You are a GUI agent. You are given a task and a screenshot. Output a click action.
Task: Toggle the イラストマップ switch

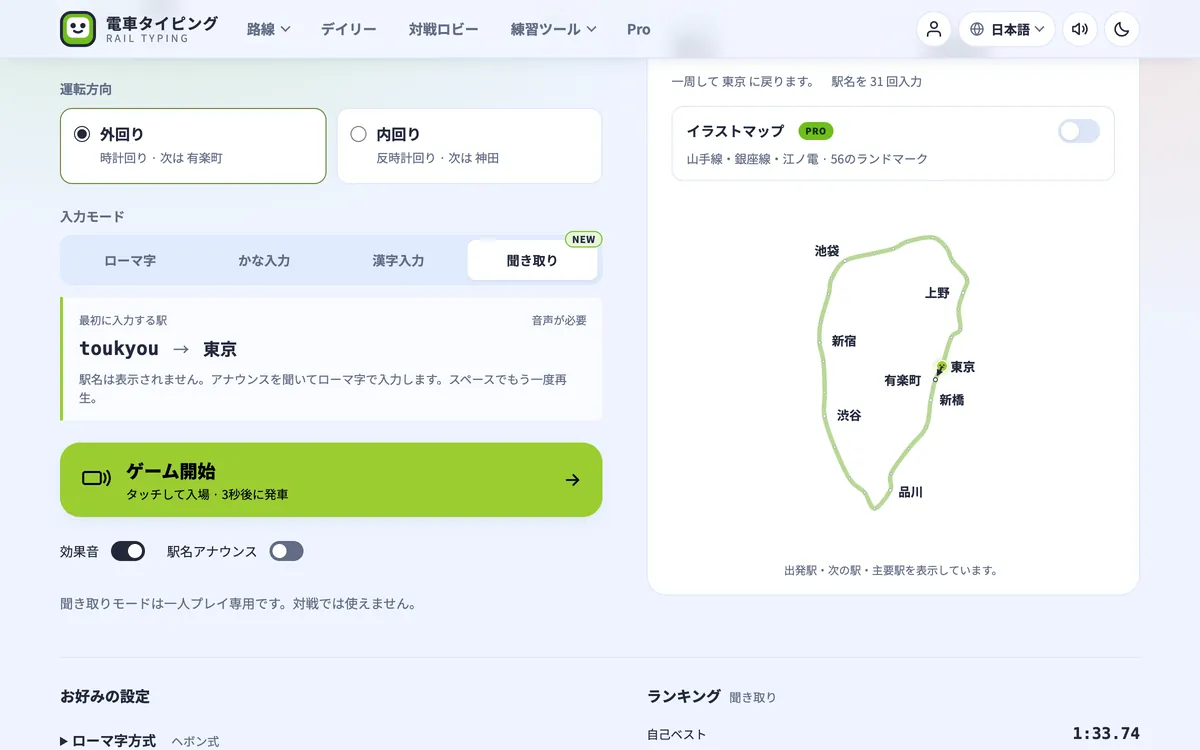pos(1079,131)
